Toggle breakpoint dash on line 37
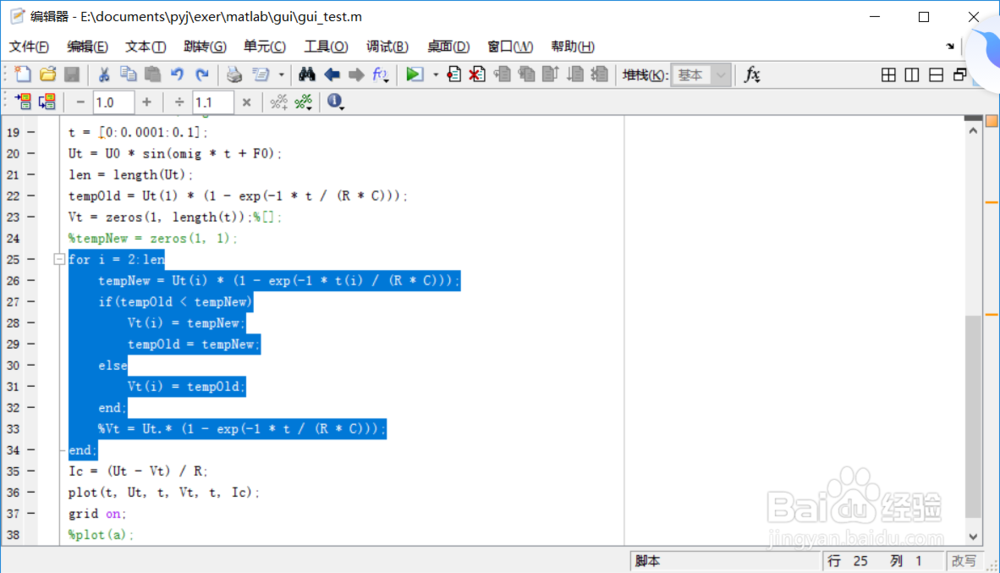Screen dimensions: 1000x573 tap(31, 514)
